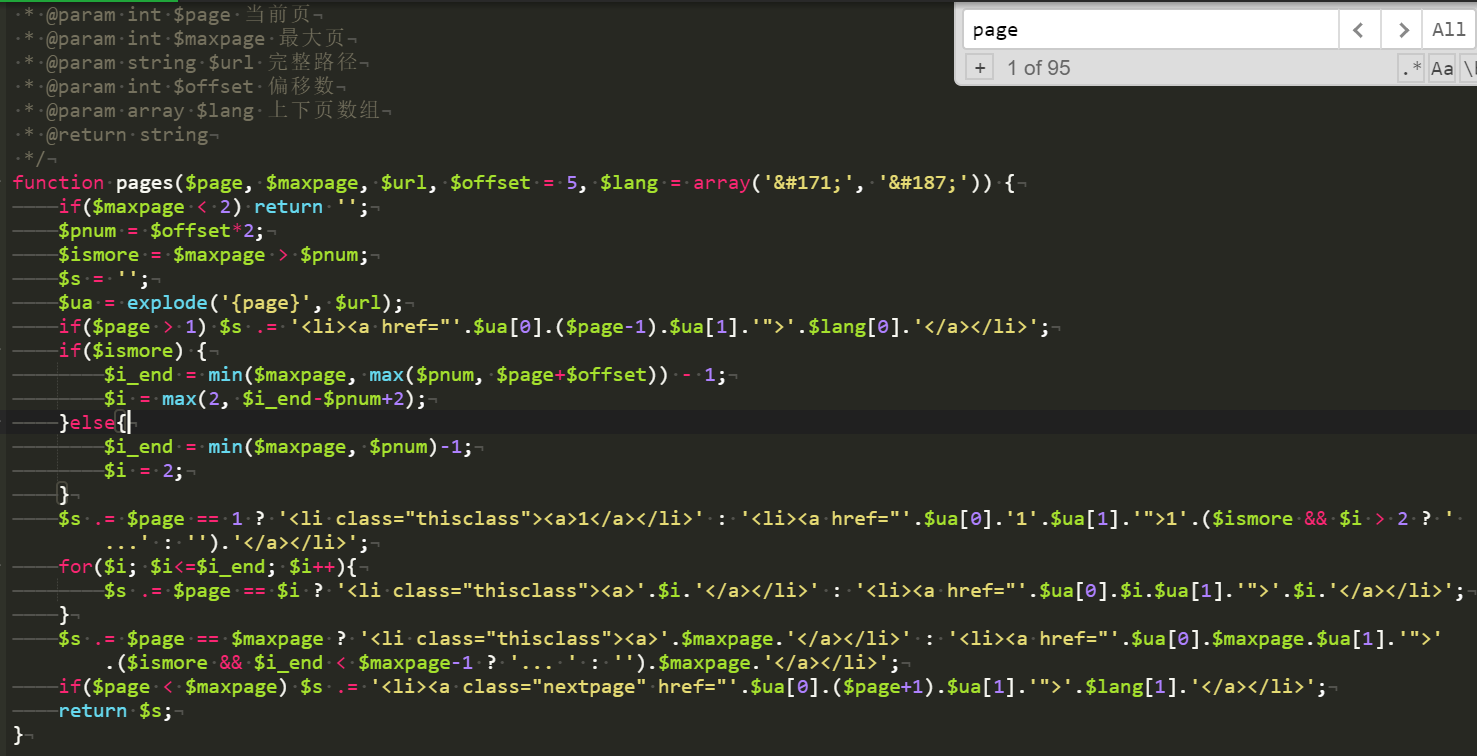1477x756 pixels.
Task: Toggle case-sensitive matching (Aa)
Action: pos(1441,68)
